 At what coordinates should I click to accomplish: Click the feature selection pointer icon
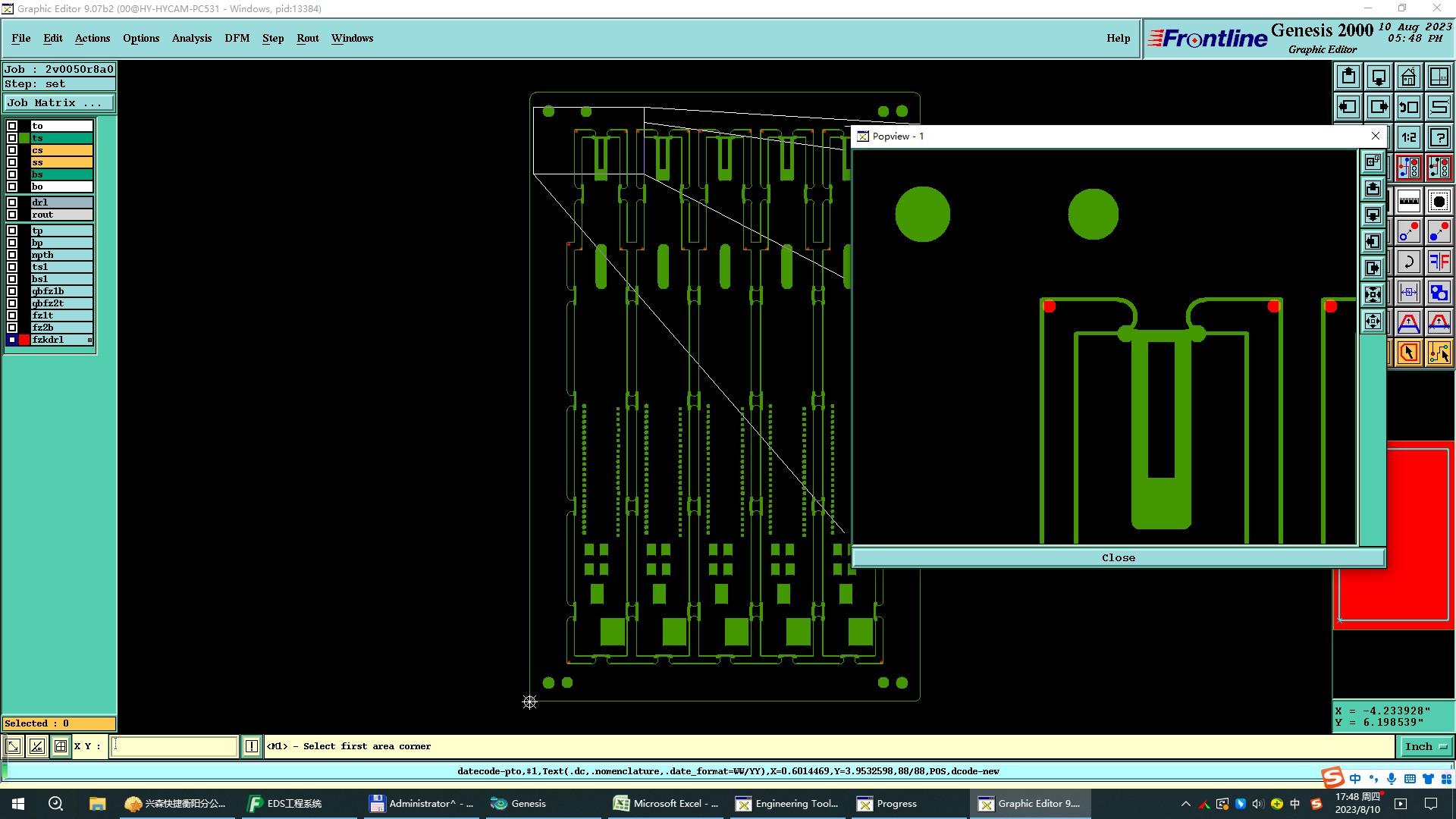pyautogui.click(x=1408, y=353)
